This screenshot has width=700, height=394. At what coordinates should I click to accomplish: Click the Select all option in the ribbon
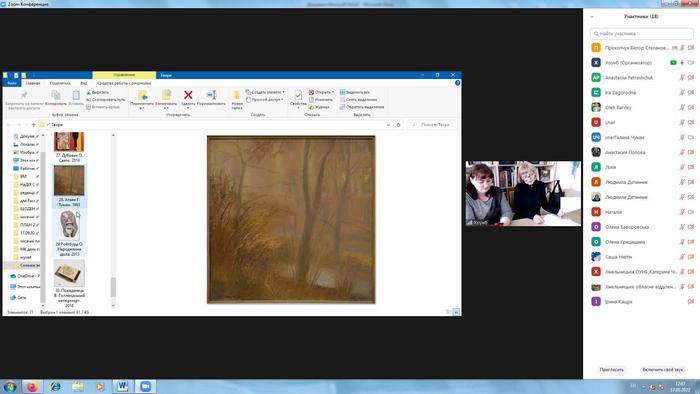coord(354,92)
